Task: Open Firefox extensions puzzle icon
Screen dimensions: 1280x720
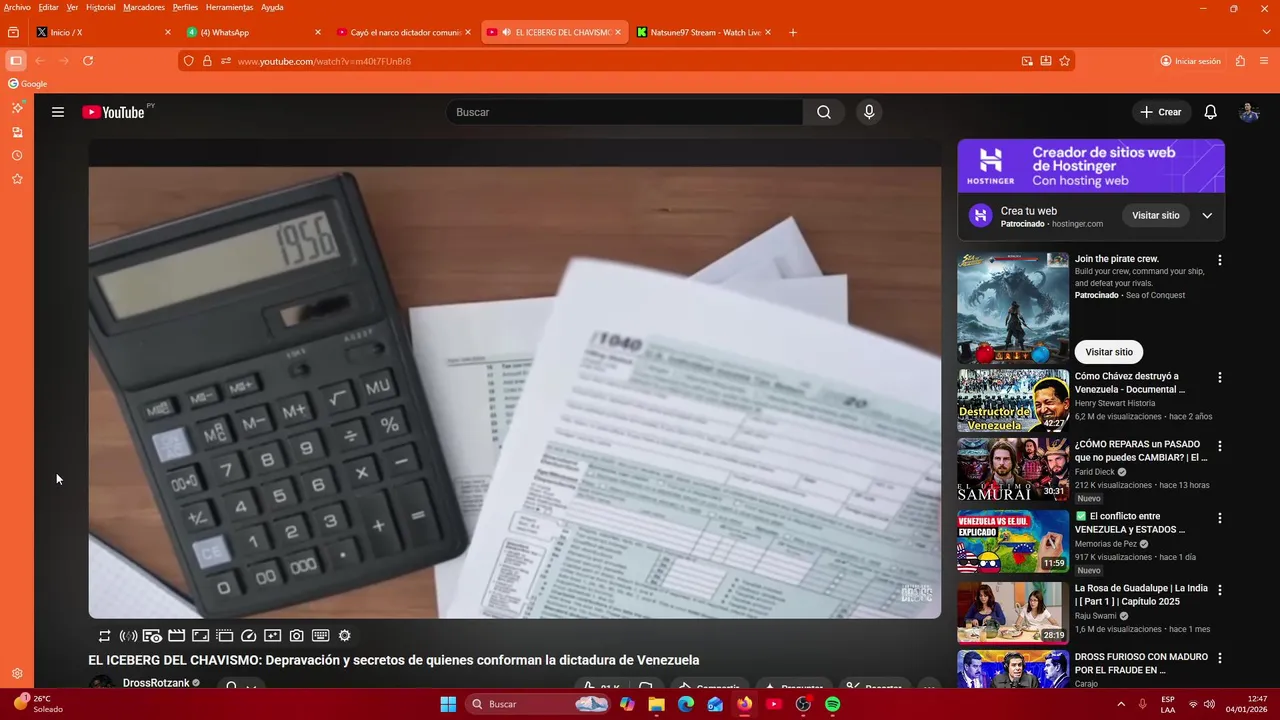Action: 1240,61
